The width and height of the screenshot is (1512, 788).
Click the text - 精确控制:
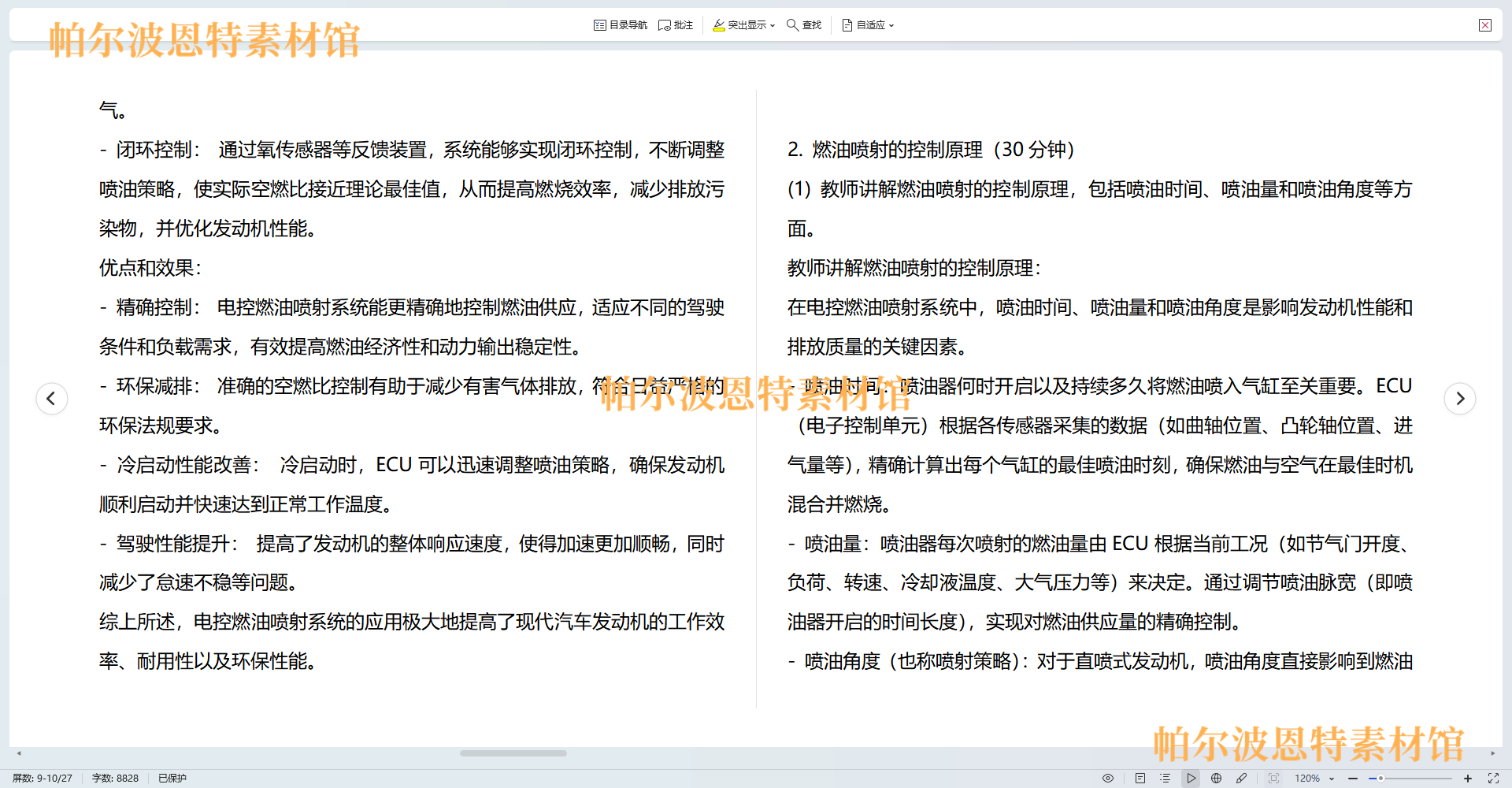click(150, 307)
